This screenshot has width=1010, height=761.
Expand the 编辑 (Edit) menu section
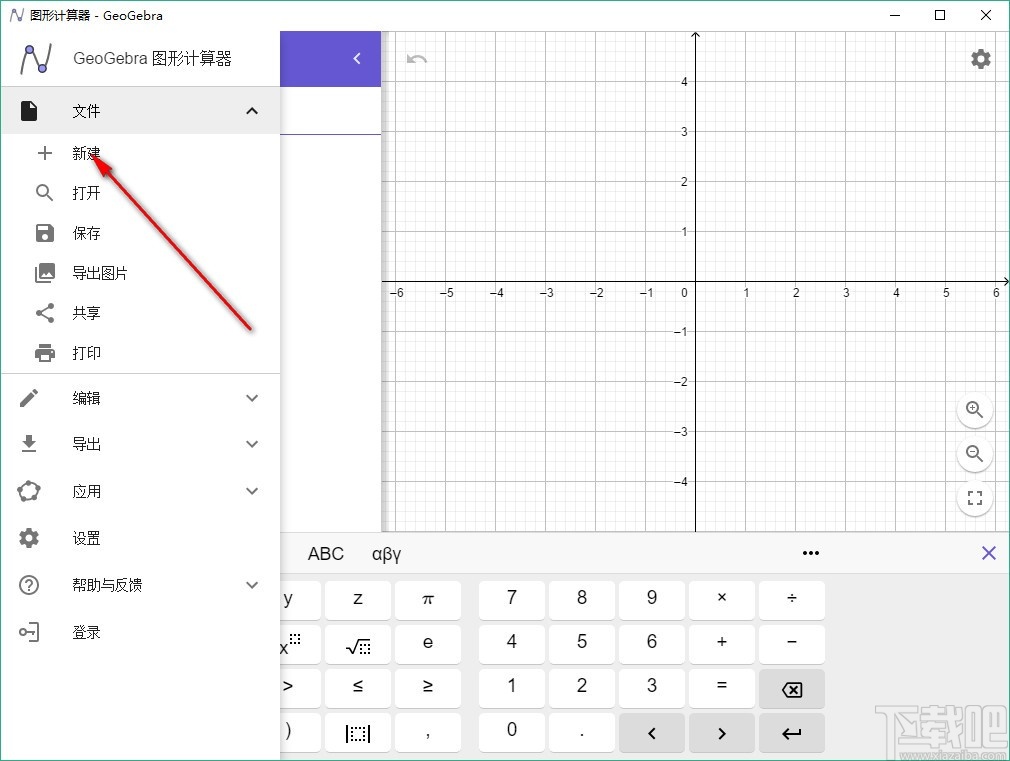[x=252, y=398]
